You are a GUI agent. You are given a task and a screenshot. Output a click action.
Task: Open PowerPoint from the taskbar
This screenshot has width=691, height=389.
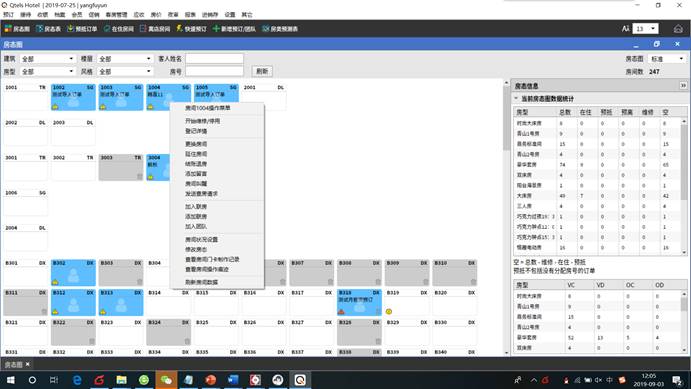click(x=211, y=380)
